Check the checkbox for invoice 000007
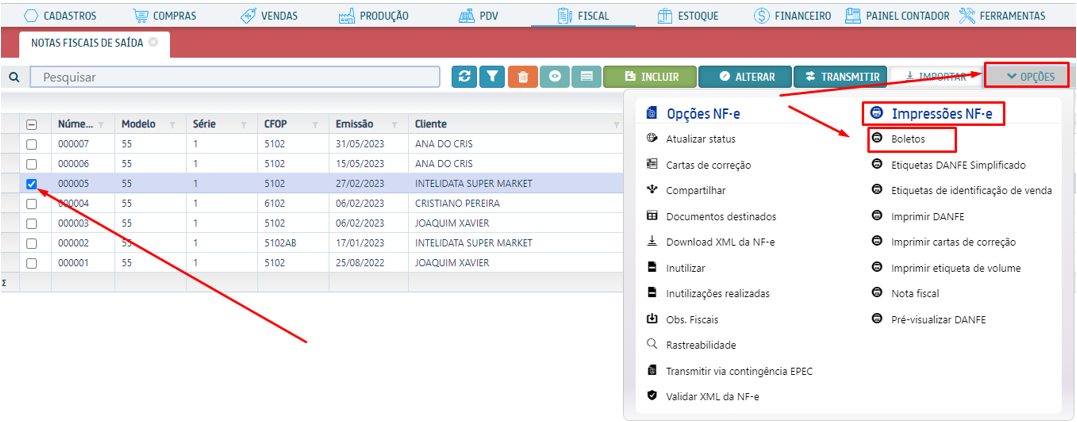Viewport: 1077px width, 422px height. [31, 144]
